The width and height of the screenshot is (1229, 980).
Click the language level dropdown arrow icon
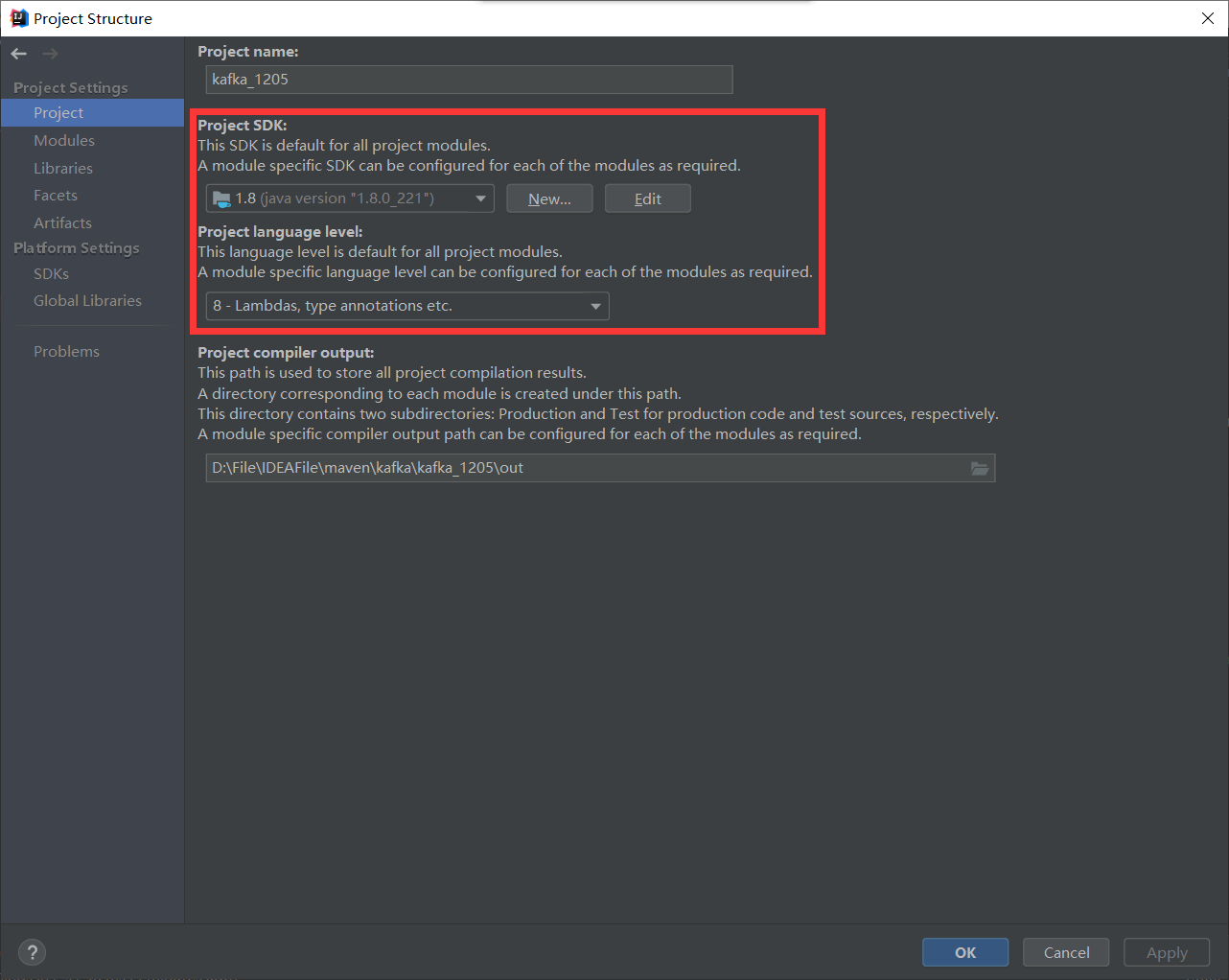coord(595,306)
